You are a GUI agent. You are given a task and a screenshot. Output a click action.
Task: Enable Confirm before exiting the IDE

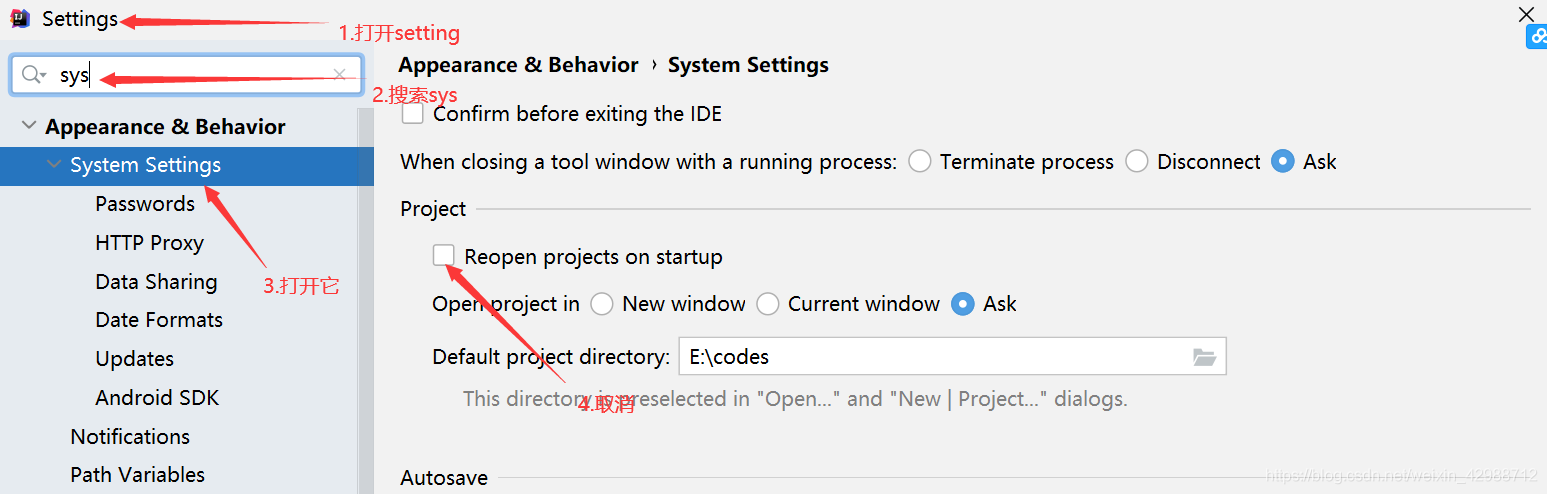tap(413, 114)
